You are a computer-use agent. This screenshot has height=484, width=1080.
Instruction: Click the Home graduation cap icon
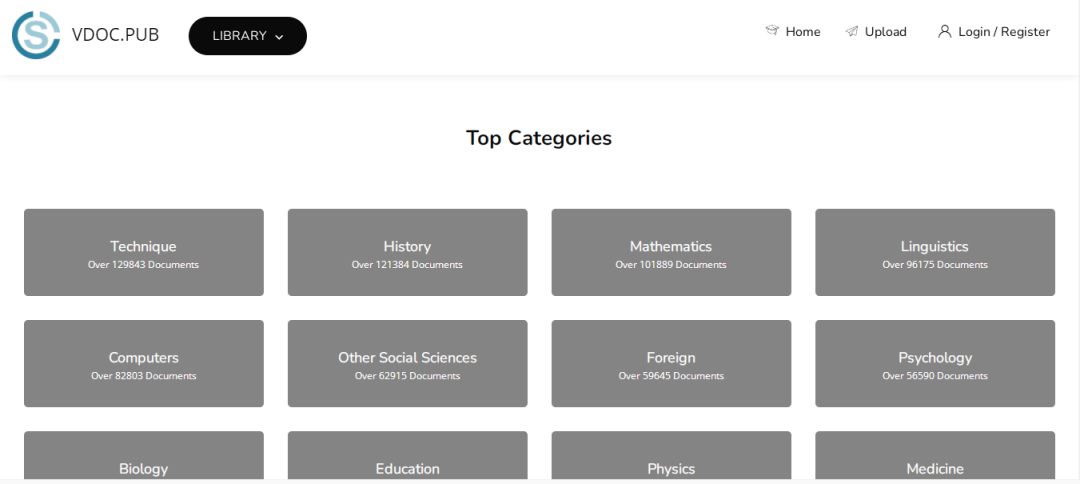(772, 31)
